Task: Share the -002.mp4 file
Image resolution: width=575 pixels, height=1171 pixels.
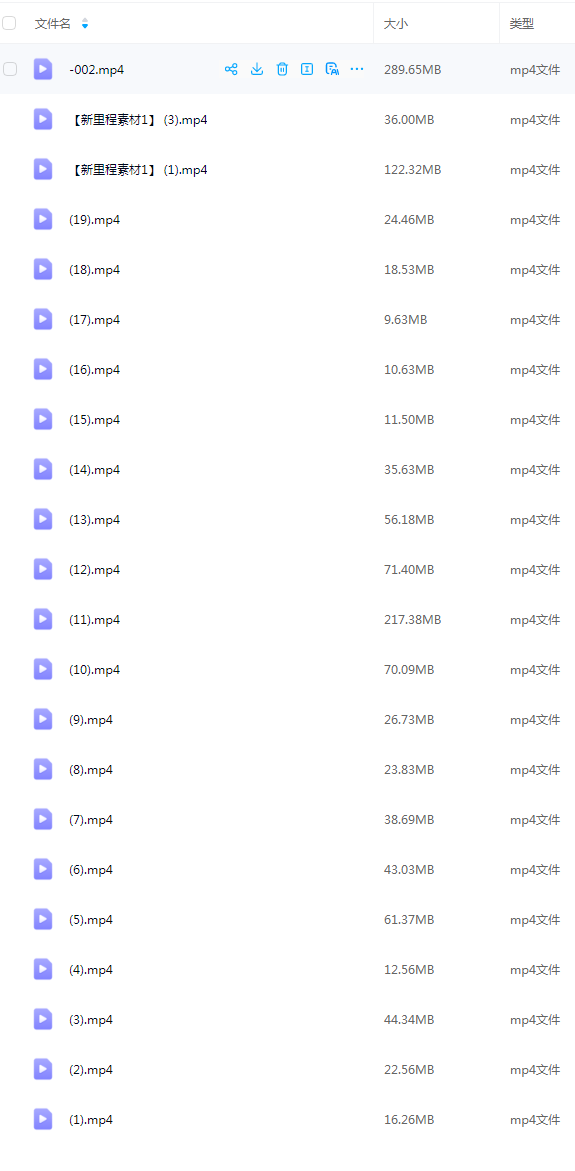Action: pyautogui.click(x=231, y=69)
